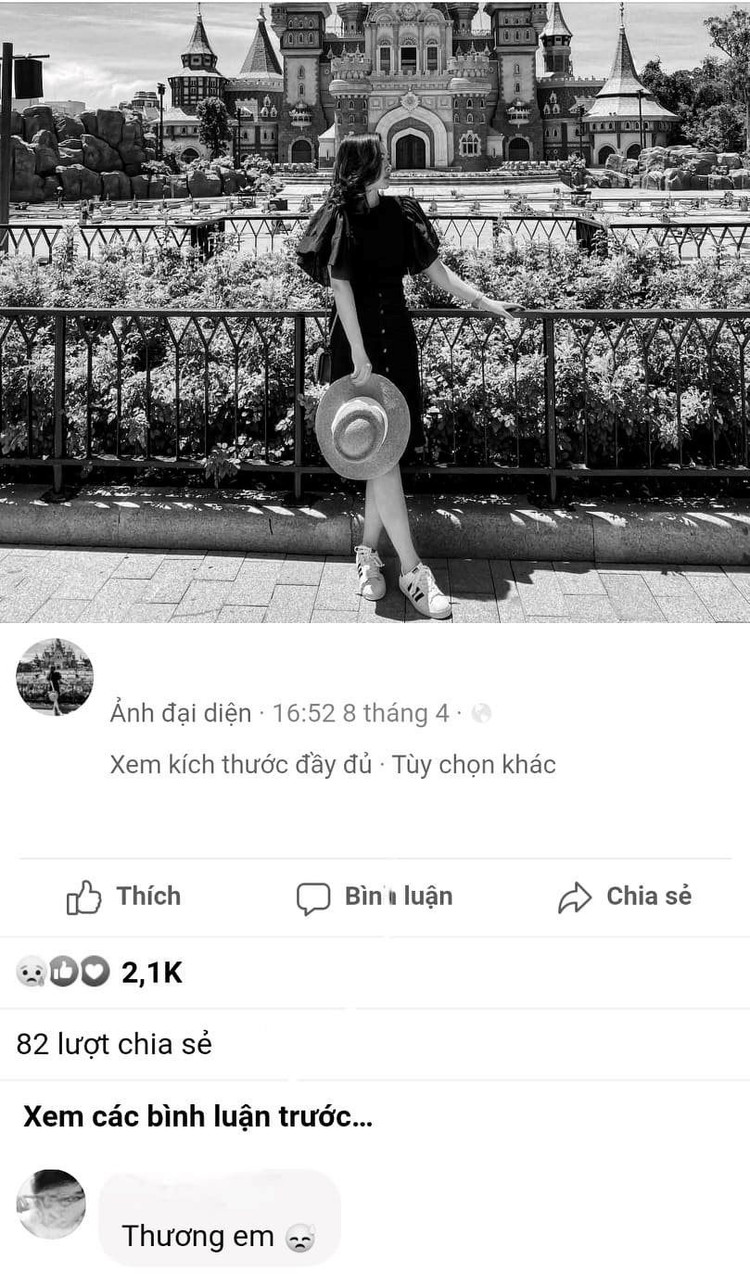Open Tùy chọn khác options

coord(474,765)
